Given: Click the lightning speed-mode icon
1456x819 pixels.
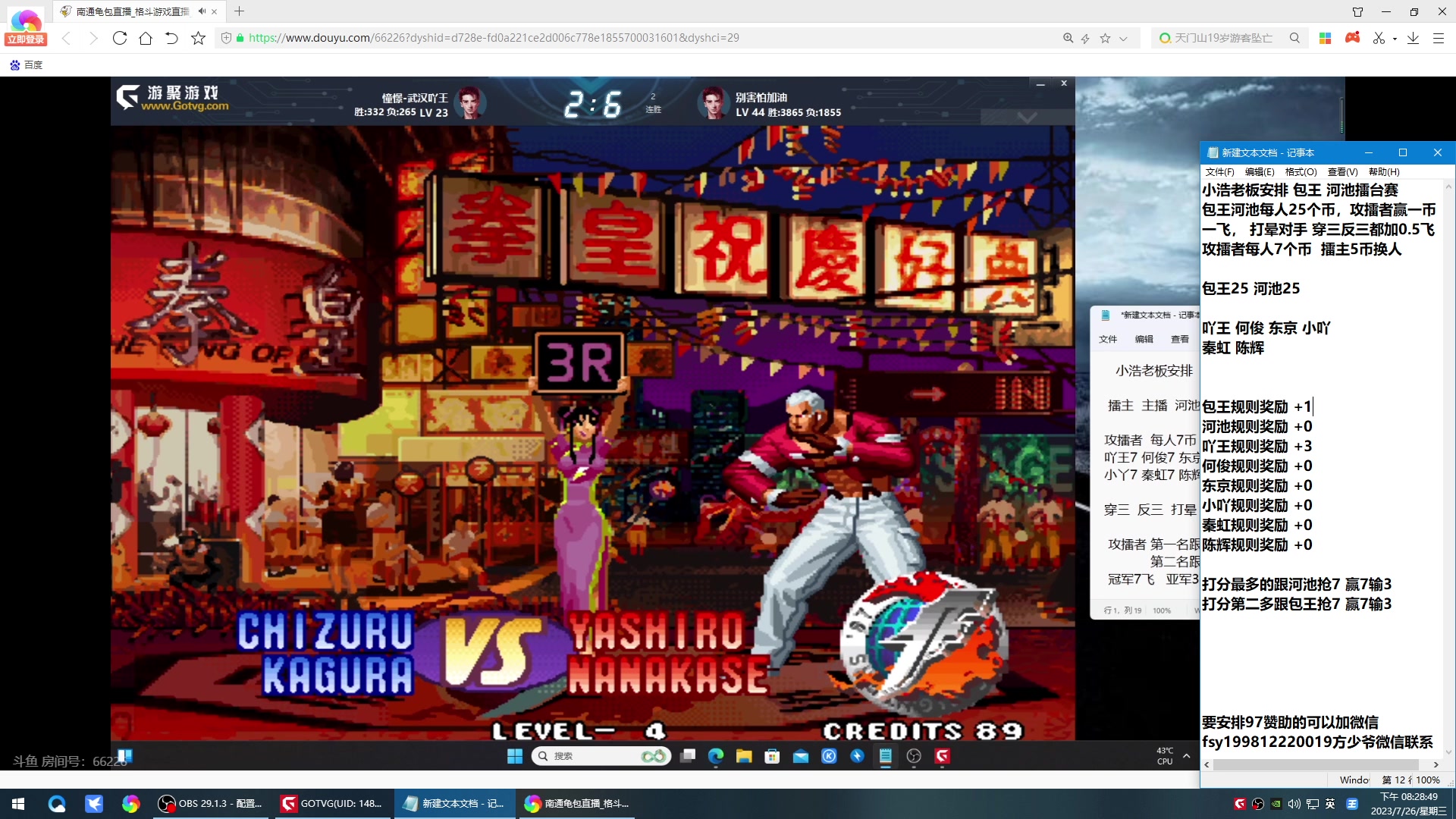Looking at the screenshot, I should tap(1086, 38).
